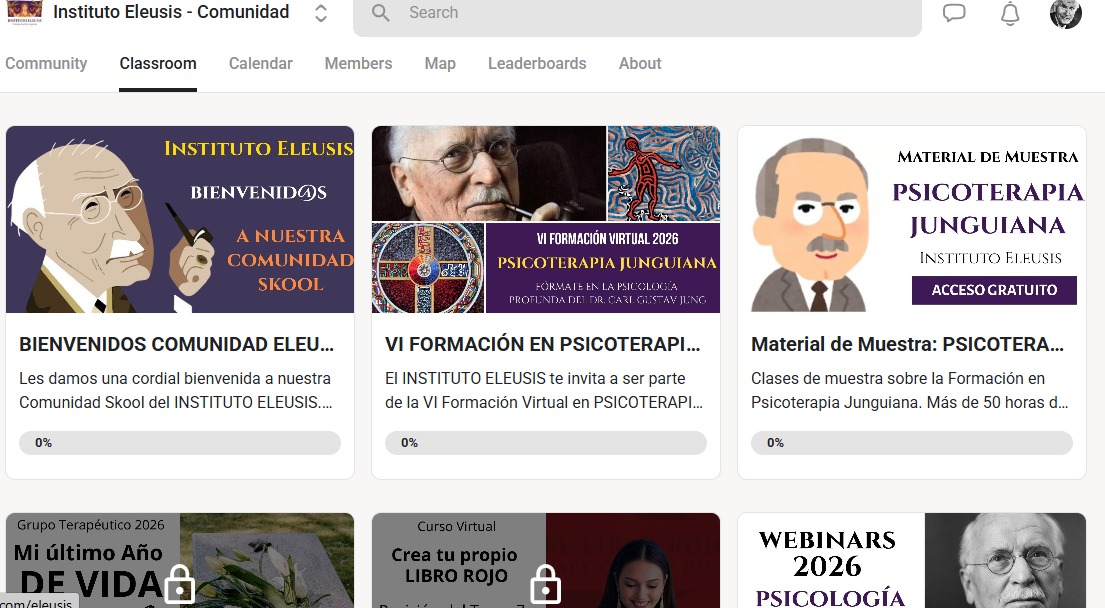1105x608 pixels.
Task: Open the Bienvenidos Comunidad Skool course thumbnail
Action: pos(180,219)
